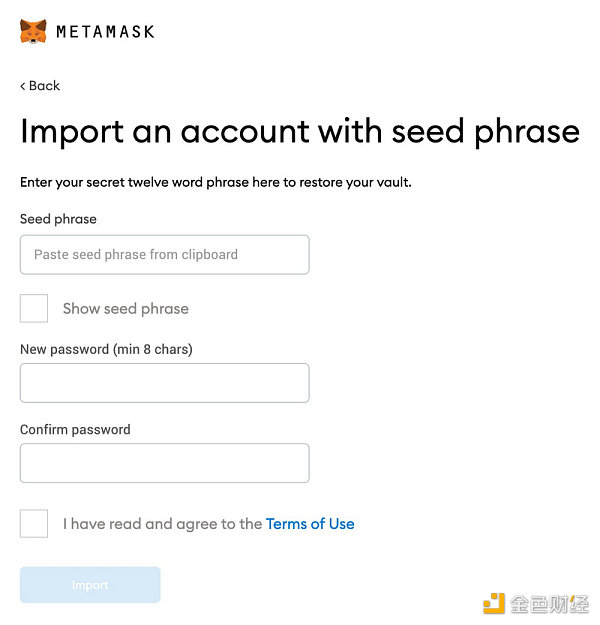
Task: Click the MetaMask fox logo
Action: coord(33,31)
